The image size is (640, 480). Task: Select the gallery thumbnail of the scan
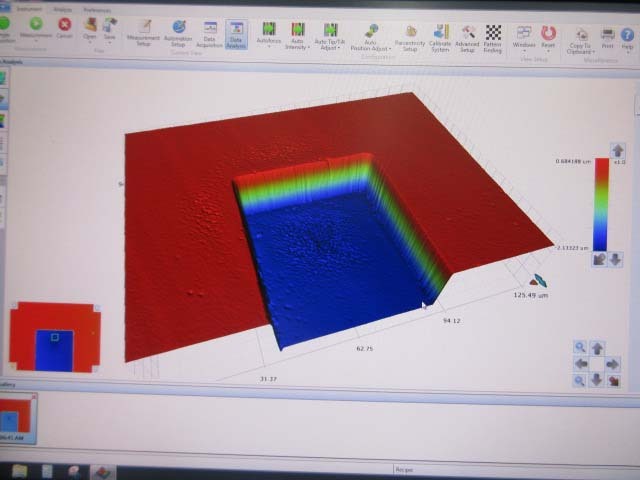point(17,418)
